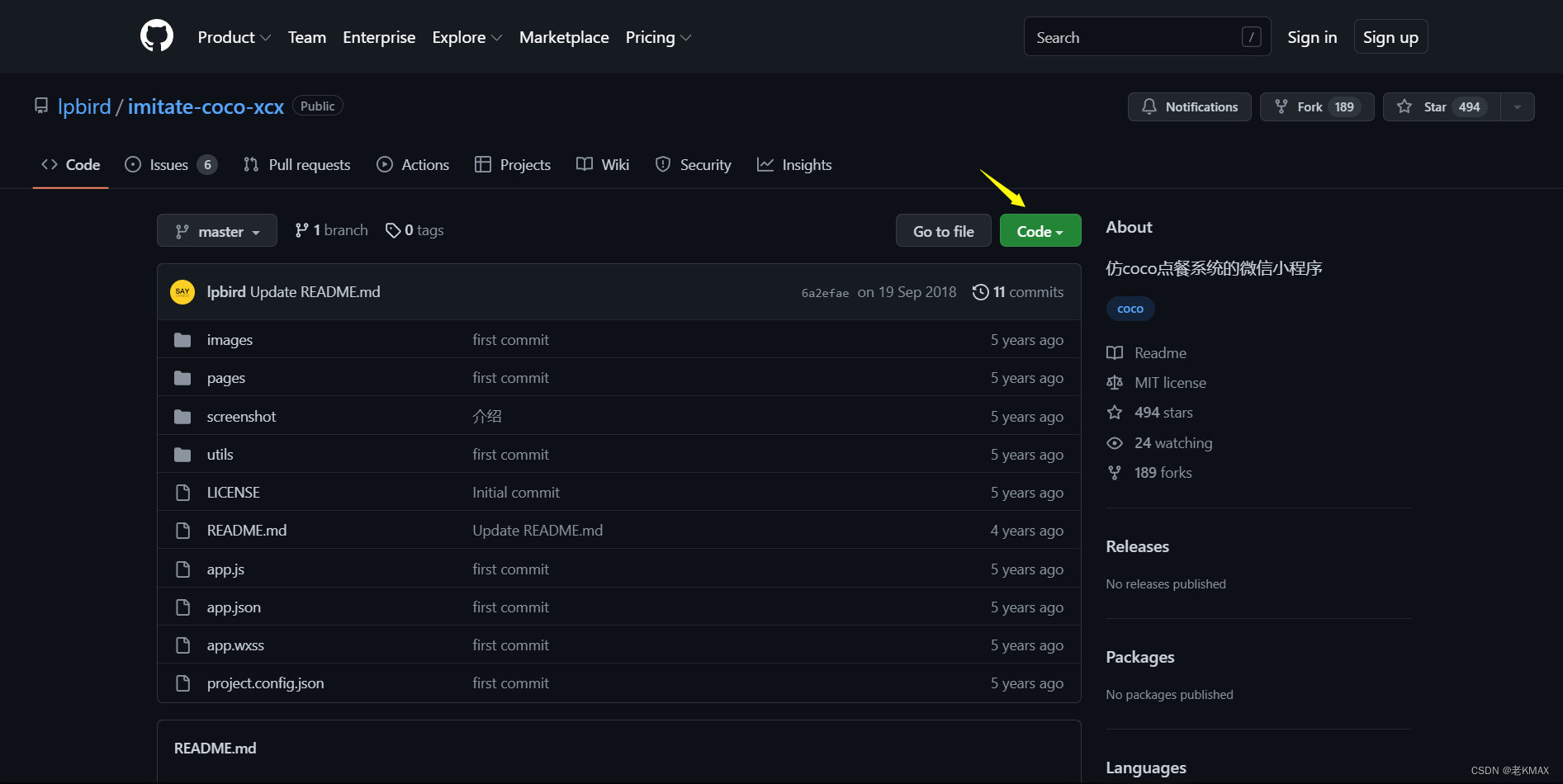Click the slash shortcut key in the search box
The height and width of the screenshot is (784, 1563).
(x=1251, y=37)
